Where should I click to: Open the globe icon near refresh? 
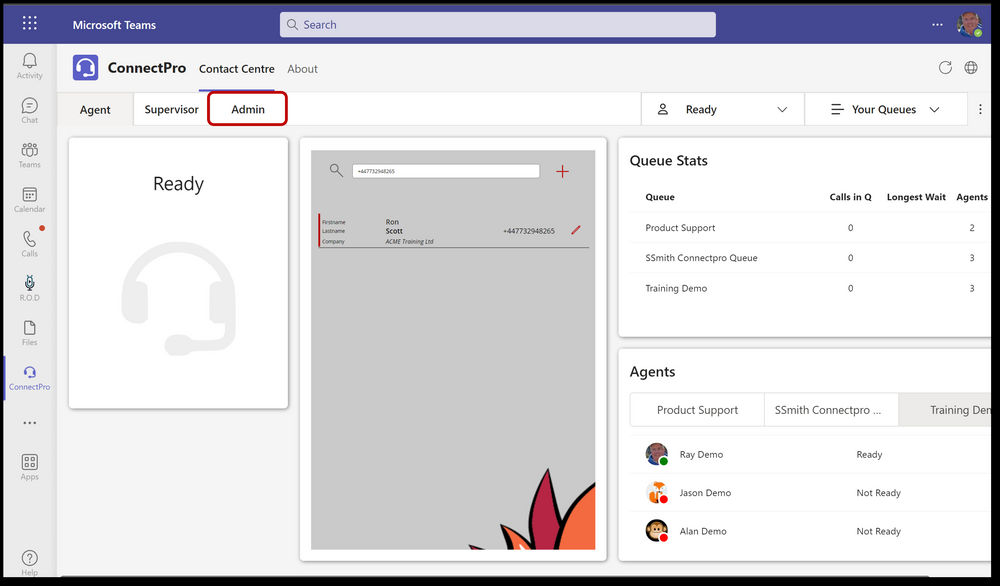click(x=969, y=67)
